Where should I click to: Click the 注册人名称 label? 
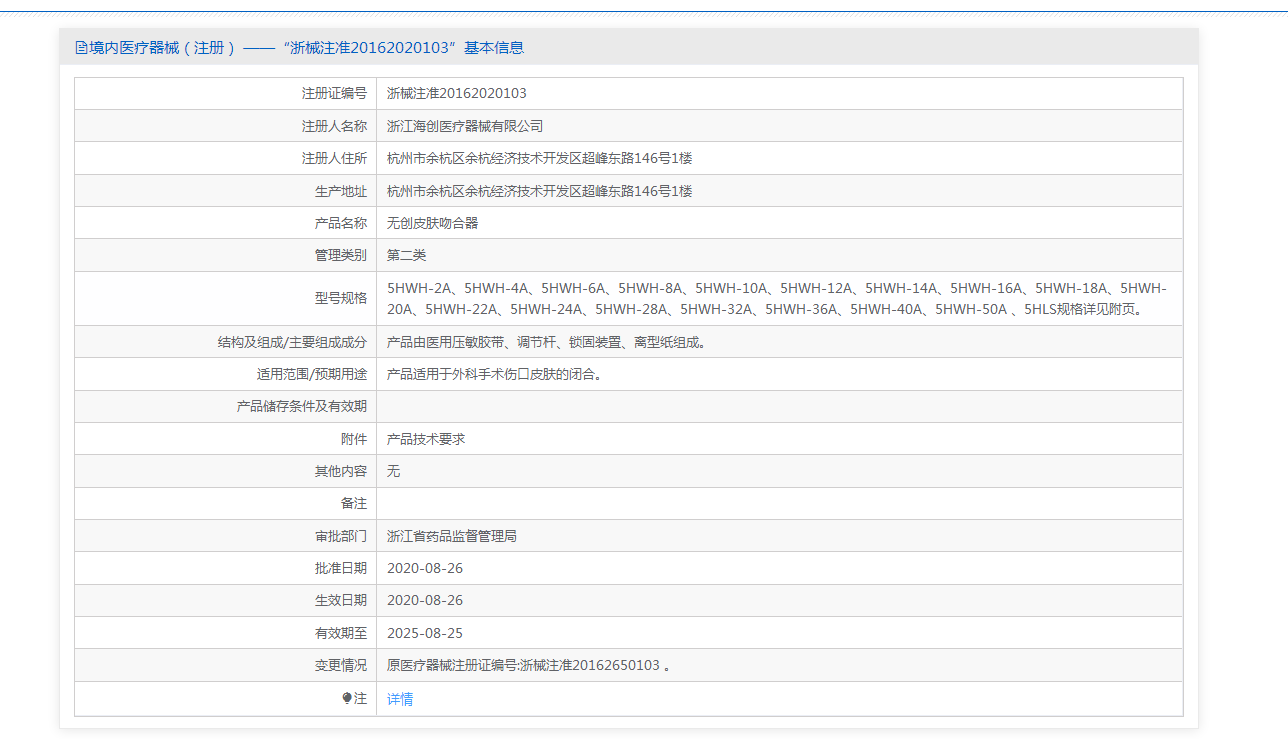pyautogui.click(x=335, y=126)
